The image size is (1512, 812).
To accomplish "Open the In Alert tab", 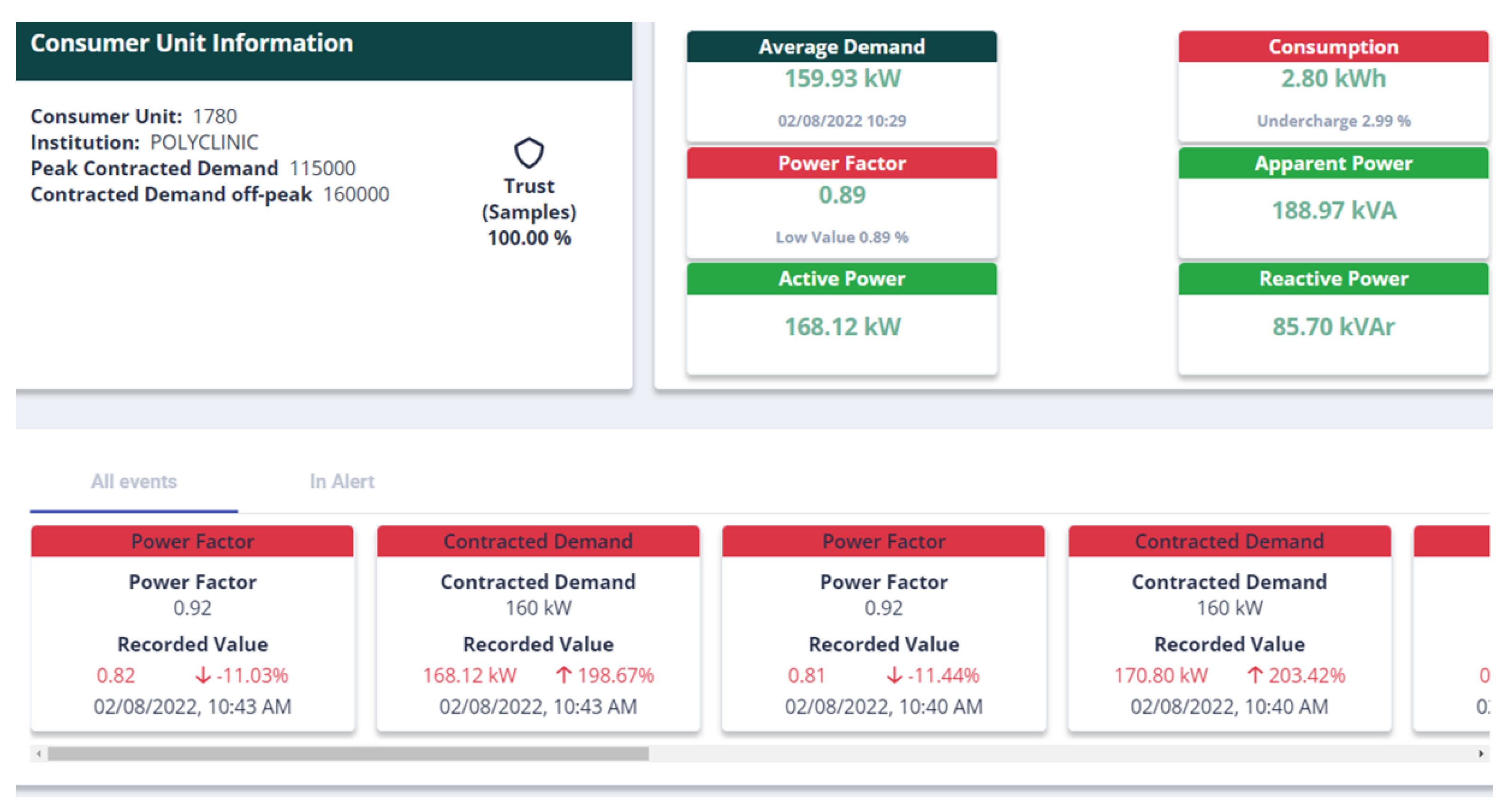I will click(342, 482).
